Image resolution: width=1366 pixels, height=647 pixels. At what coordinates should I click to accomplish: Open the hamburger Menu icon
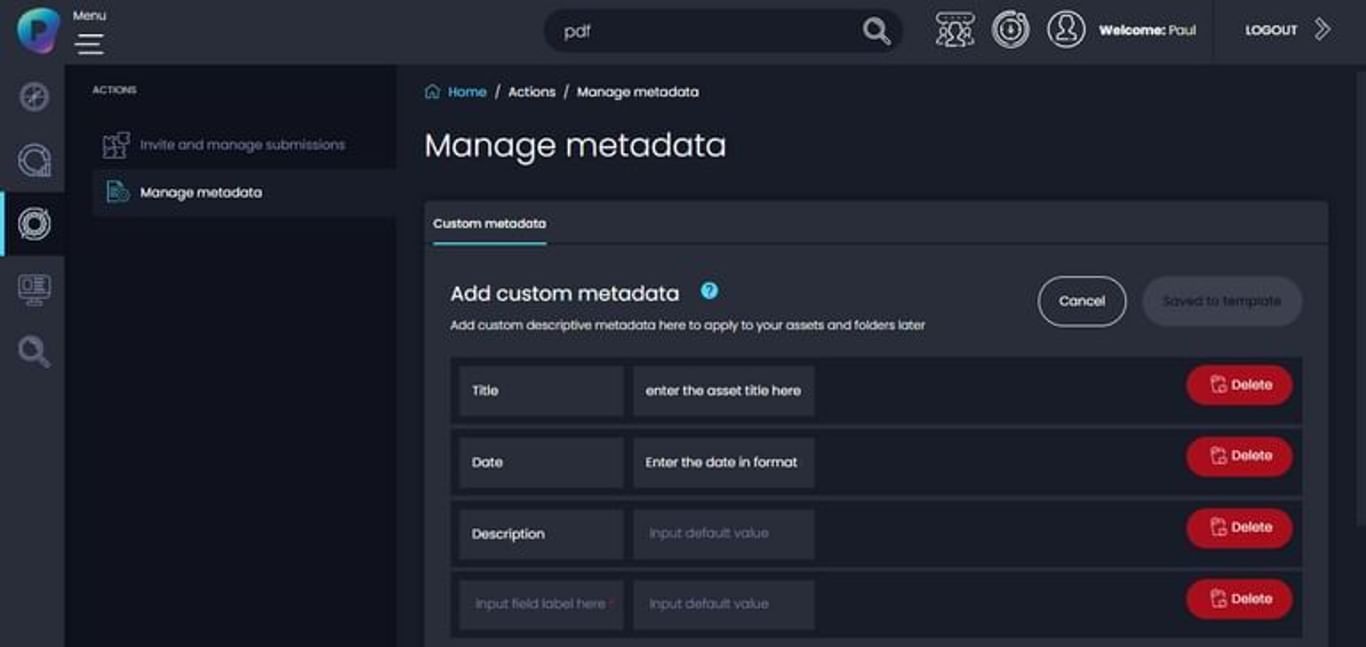89,44
